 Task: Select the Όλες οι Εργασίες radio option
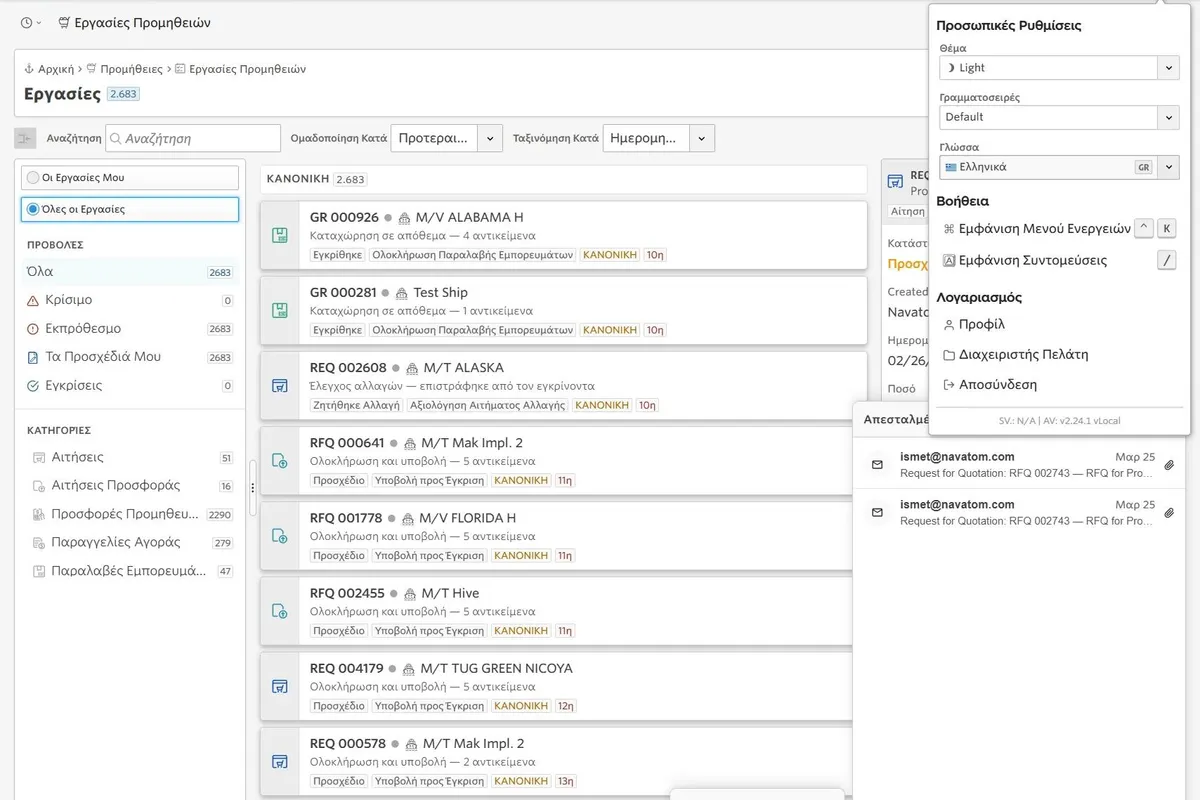pyautogui.click(x=34, y=209)
